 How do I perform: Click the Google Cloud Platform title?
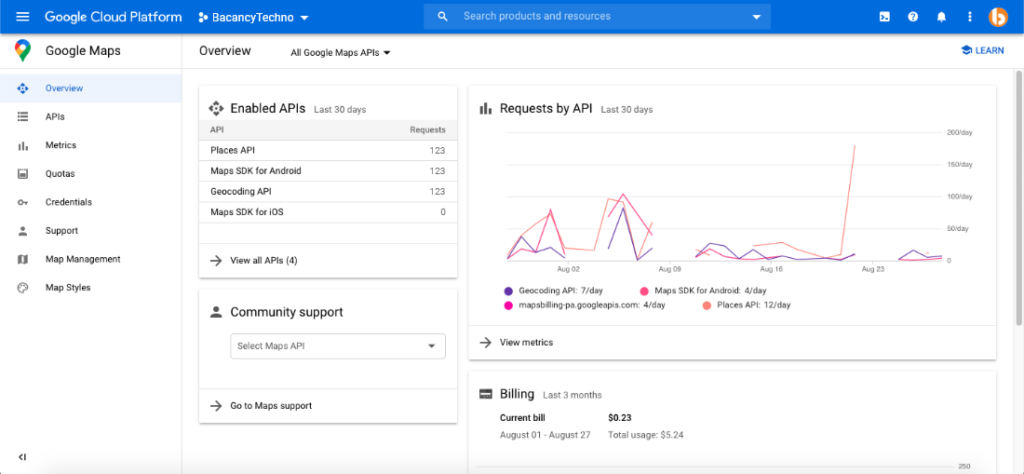[113, 17]
